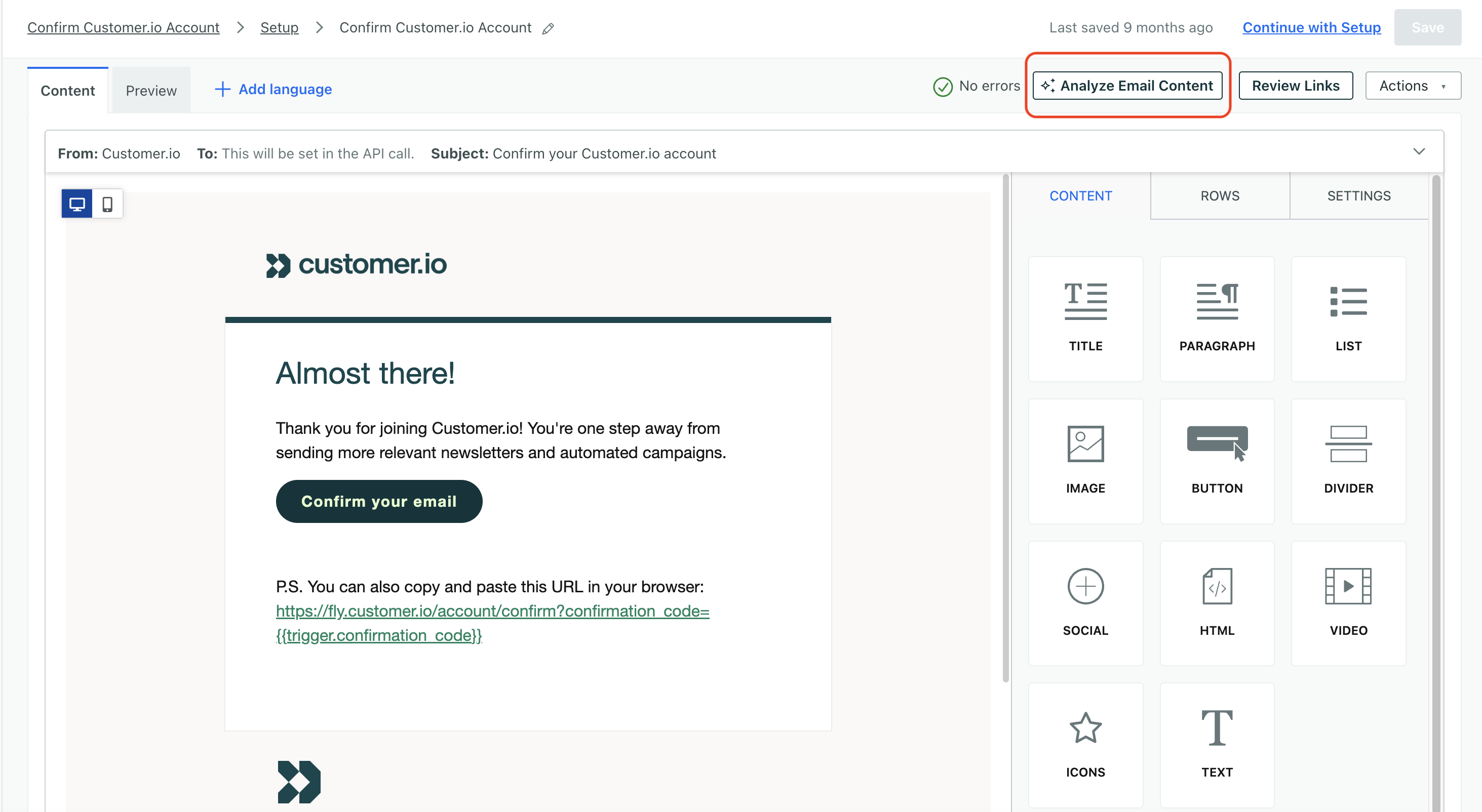1482x812 pixels.
Task: Click Analyze Email Content button
Action: click(x=1127, y=86)
